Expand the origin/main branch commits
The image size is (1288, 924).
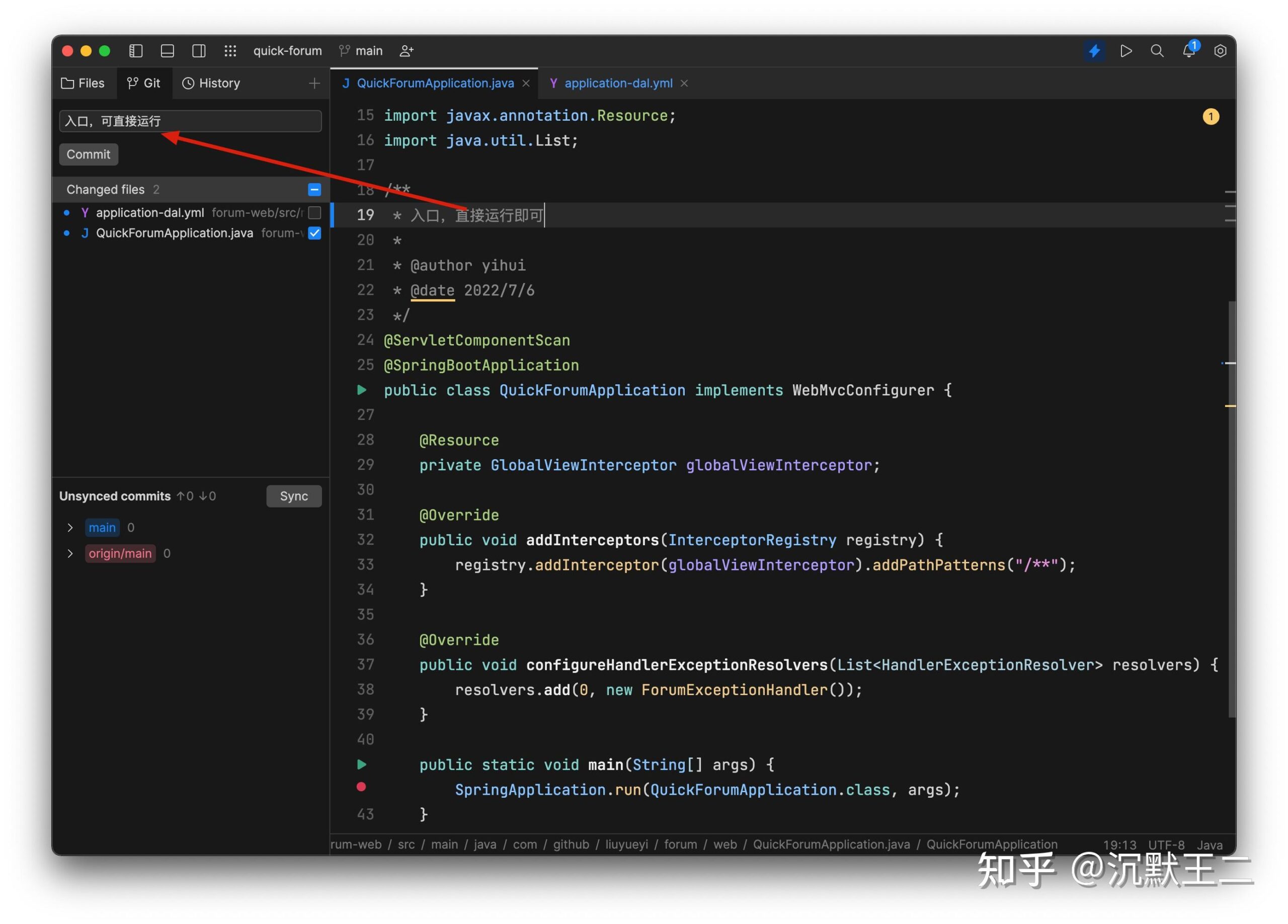click(x=70, y=553)
